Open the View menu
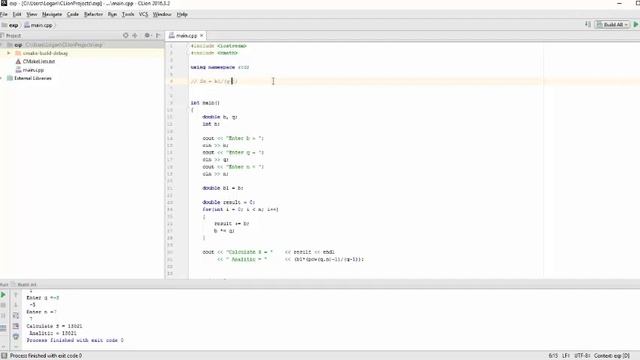This screenshot has height=360, width=640. (31, 14)
